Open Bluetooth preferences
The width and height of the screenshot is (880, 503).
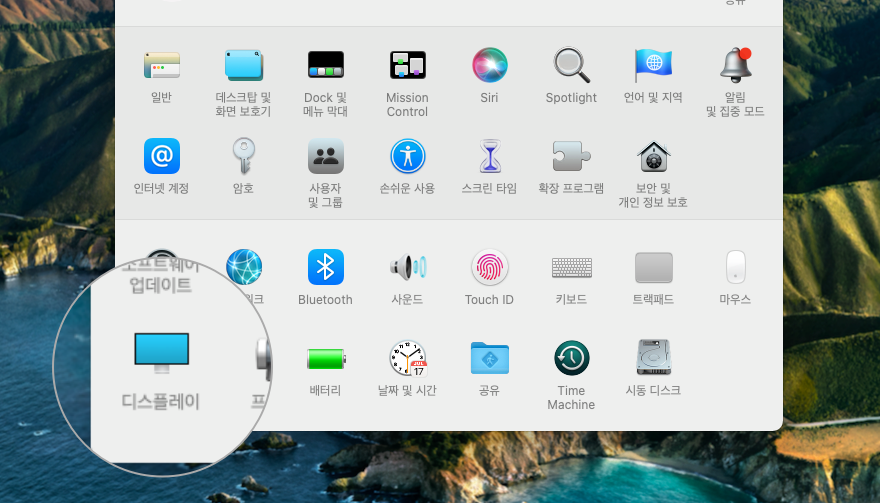tap(326, 267)
